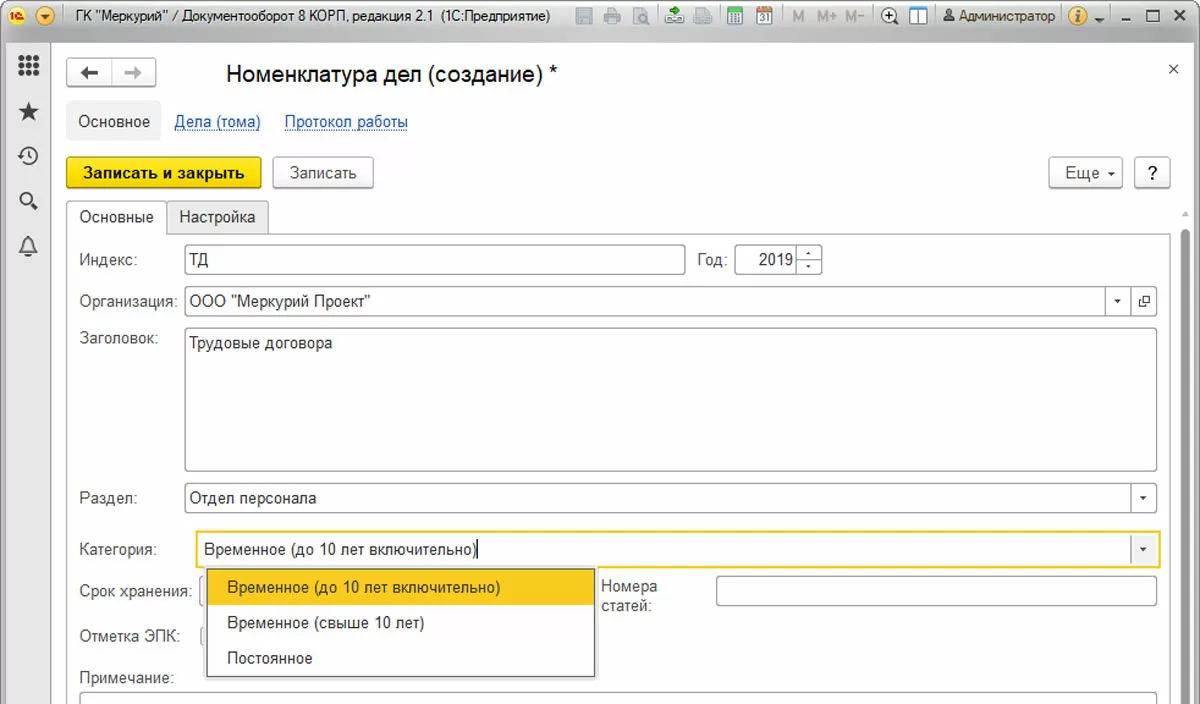1200x704 pixels.
Task: Increase the year with the up spinner
Action: click(x=811, y=253)
